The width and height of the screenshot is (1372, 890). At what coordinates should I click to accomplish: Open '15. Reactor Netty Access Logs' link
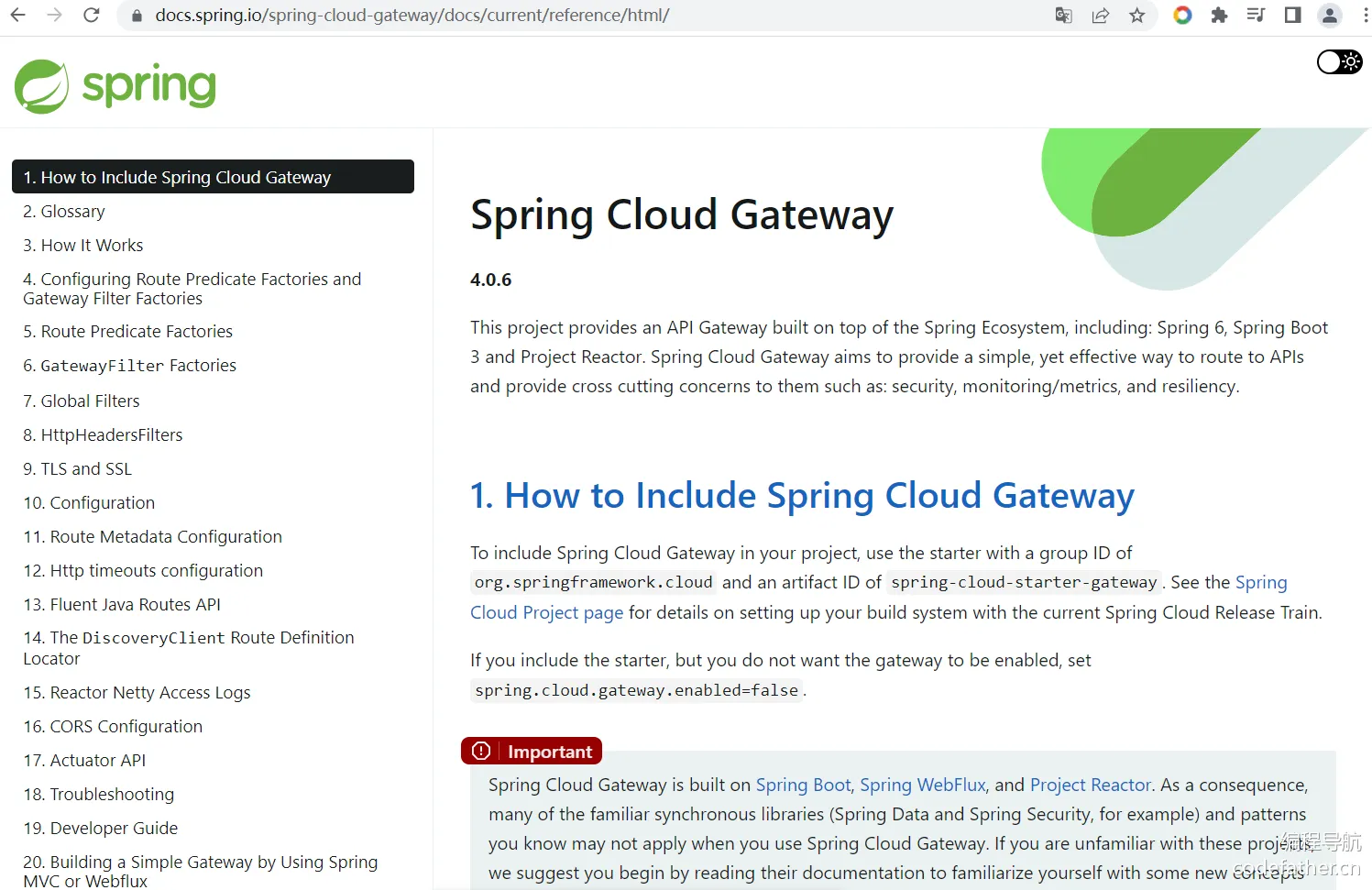coord(137,693)
